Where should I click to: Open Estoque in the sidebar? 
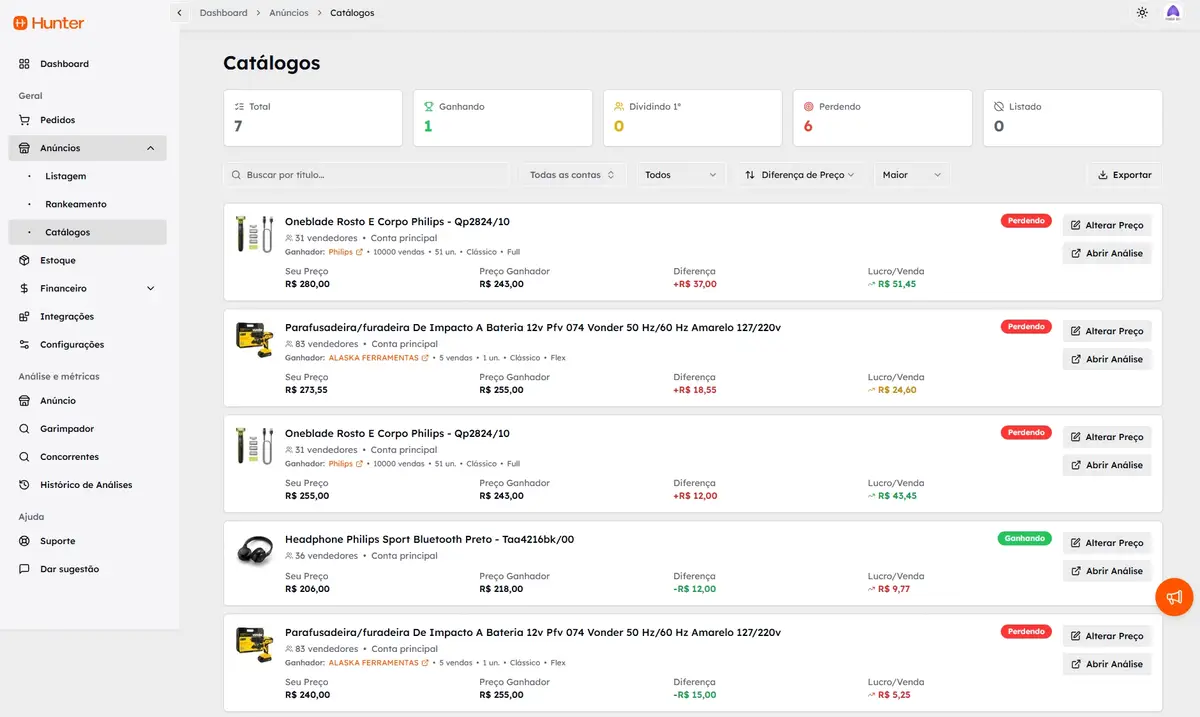pos(87,260)
